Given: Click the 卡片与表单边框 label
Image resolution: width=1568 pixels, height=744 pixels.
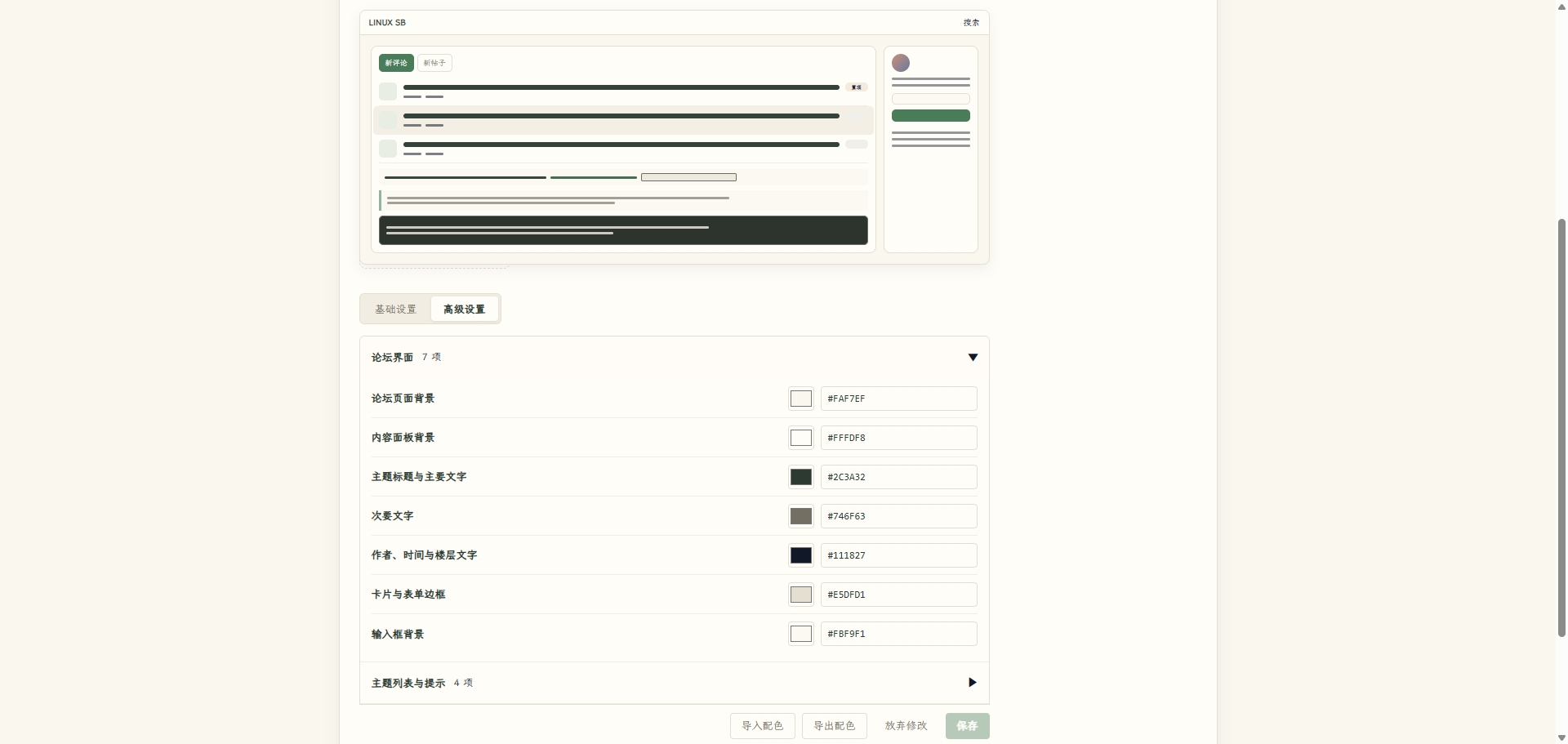Looking at the screenshot, I should click(x=408, y=595).
